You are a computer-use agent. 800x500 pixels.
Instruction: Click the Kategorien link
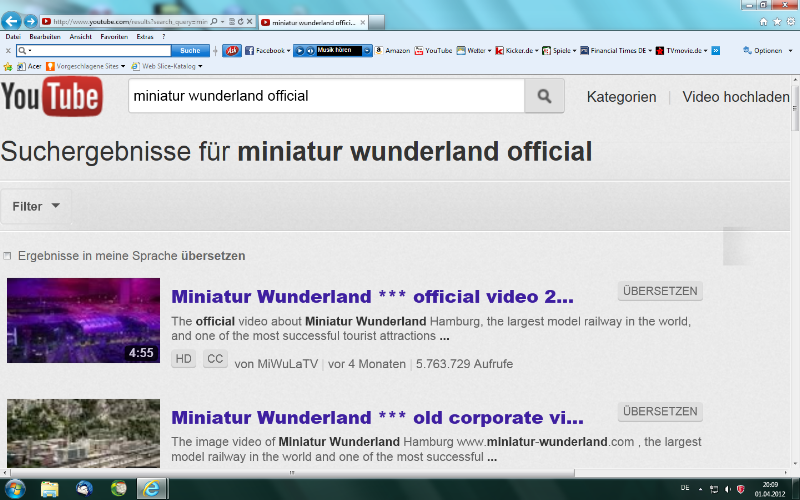click(x=621, y=97)
